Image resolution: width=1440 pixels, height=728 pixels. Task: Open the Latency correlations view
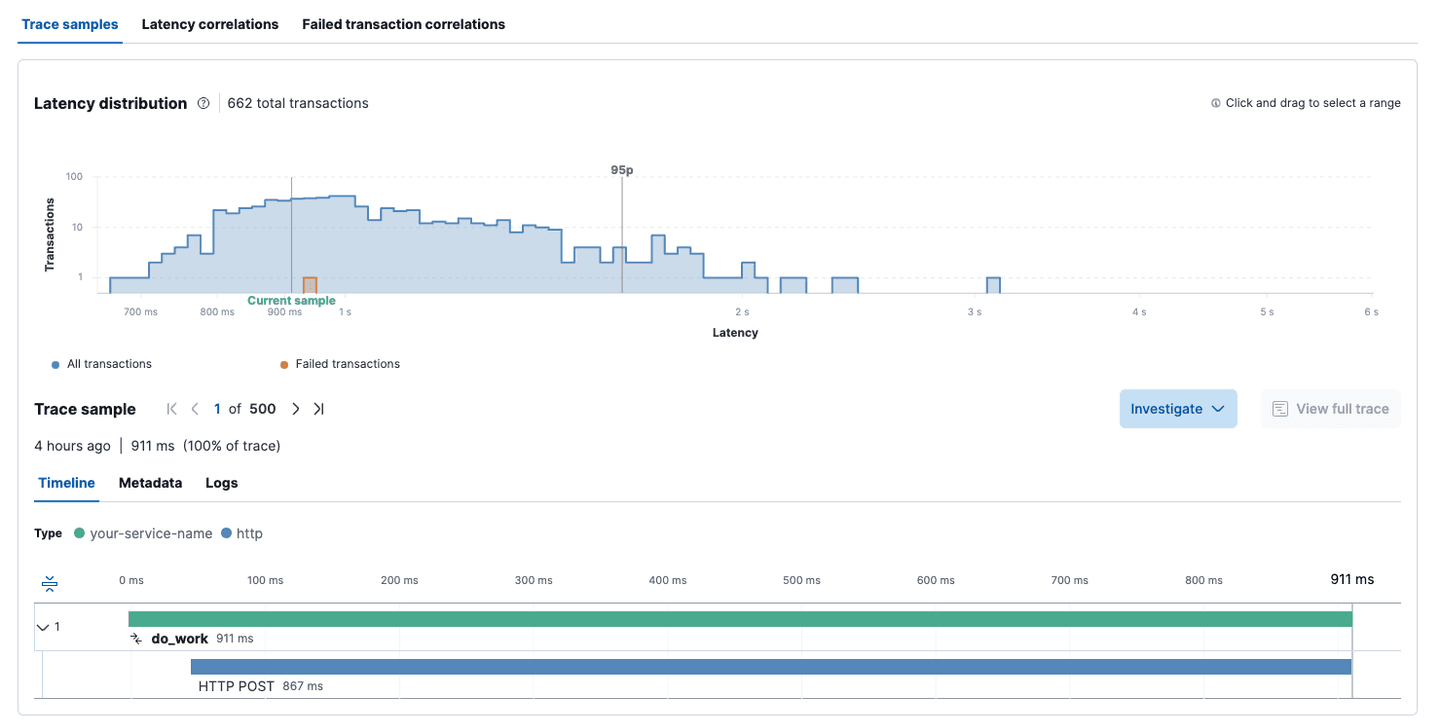pyautogui.click(x=210, y=24)
